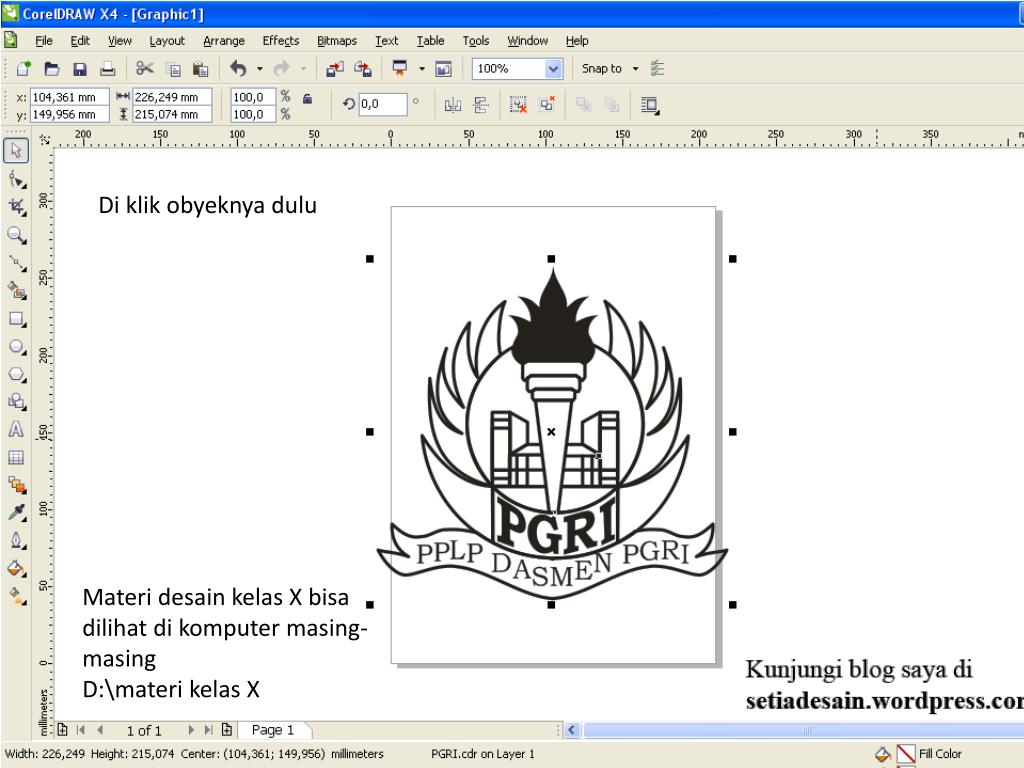The width and height of the screenshot is (1024, 768).
Task: Click the PGRI logo center marker
Action: 551,432
